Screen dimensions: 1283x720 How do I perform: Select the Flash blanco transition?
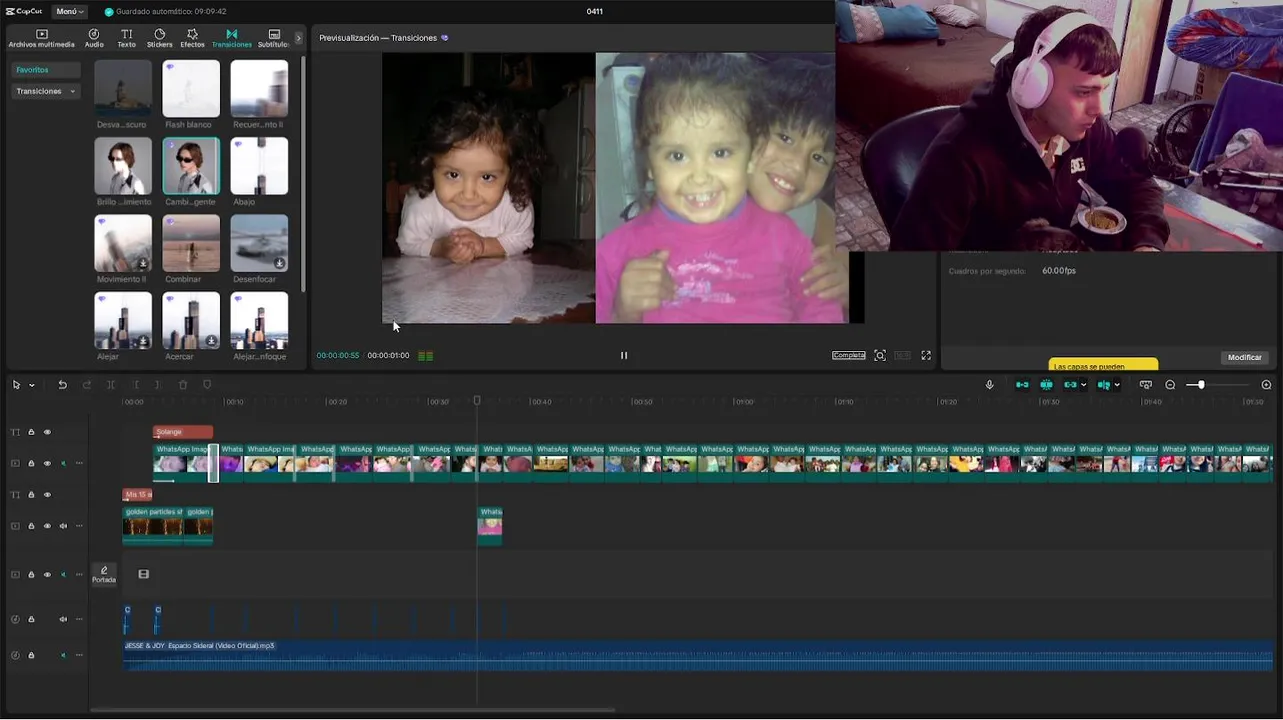(x=191, y=89)
